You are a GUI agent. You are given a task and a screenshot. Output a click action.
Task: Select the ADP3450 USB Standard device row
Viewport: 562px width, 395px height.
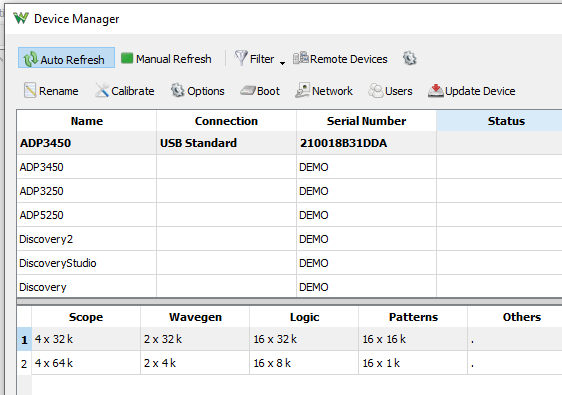tap(289, 143)
